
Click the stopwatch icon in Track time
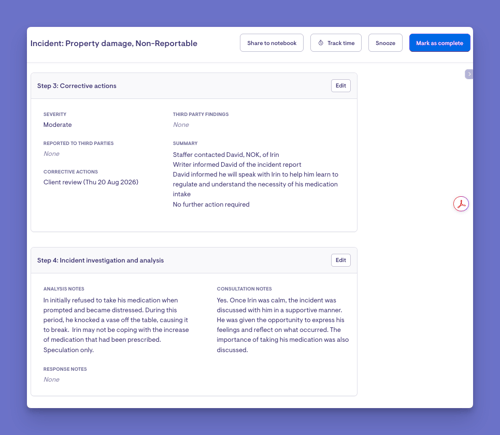coord(321,43)
